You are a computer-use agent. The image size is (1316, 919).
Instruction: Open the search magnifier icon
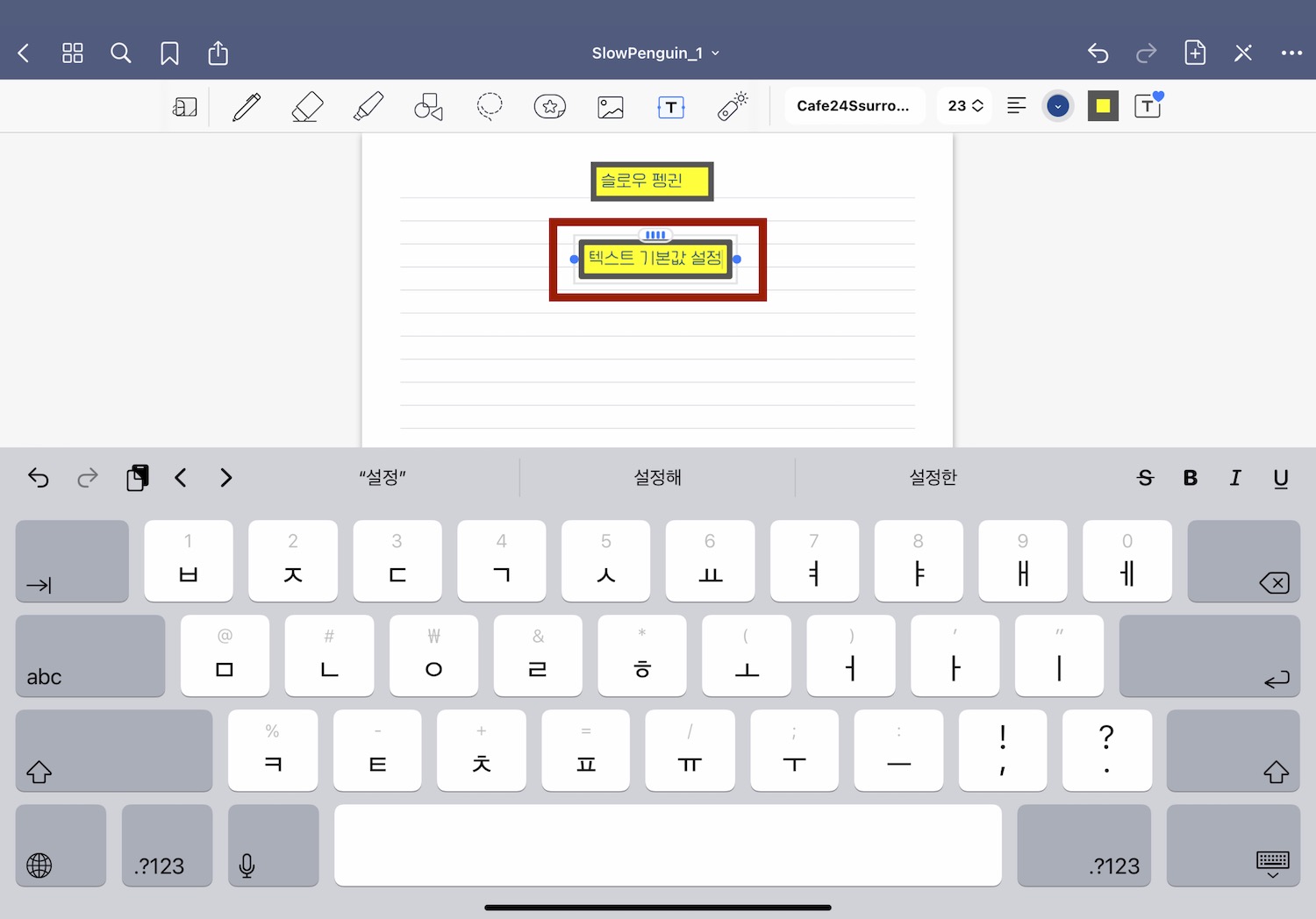[x=121, y=53]
